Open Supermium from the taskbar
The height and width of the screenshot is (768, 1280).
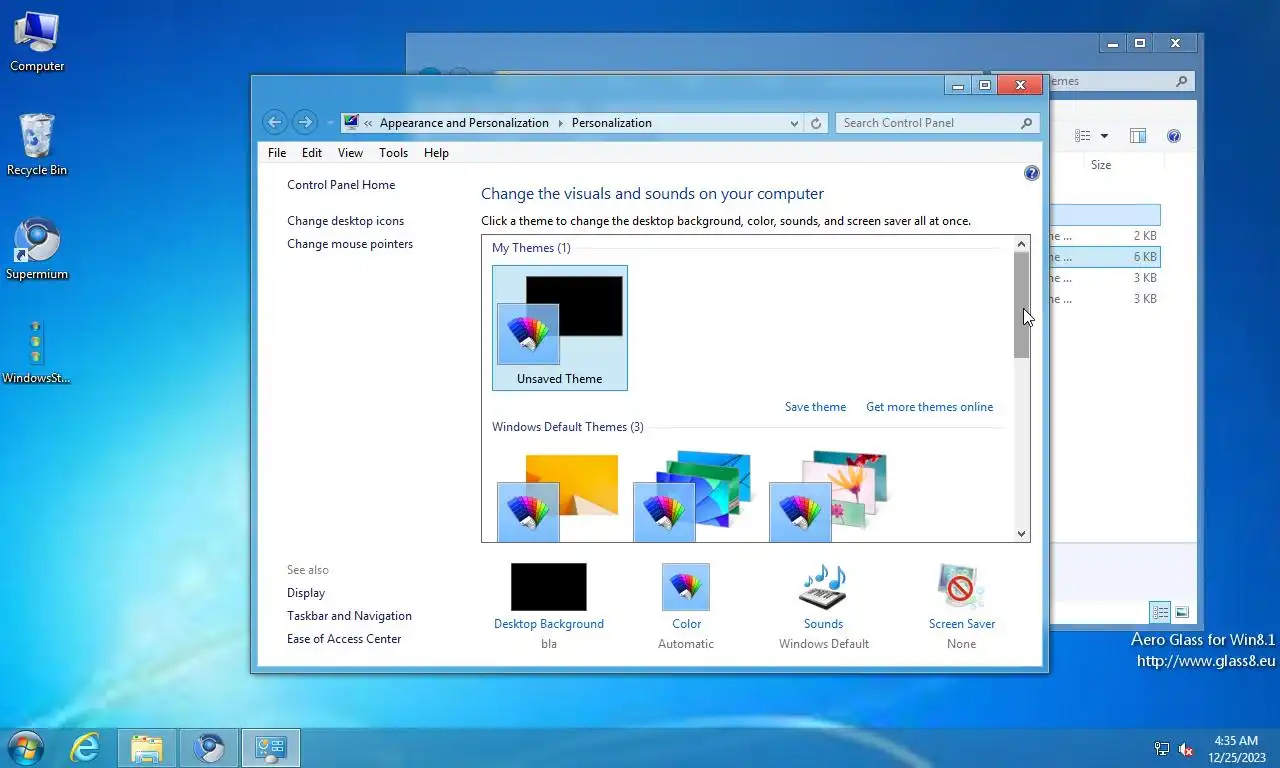point(209,748)
